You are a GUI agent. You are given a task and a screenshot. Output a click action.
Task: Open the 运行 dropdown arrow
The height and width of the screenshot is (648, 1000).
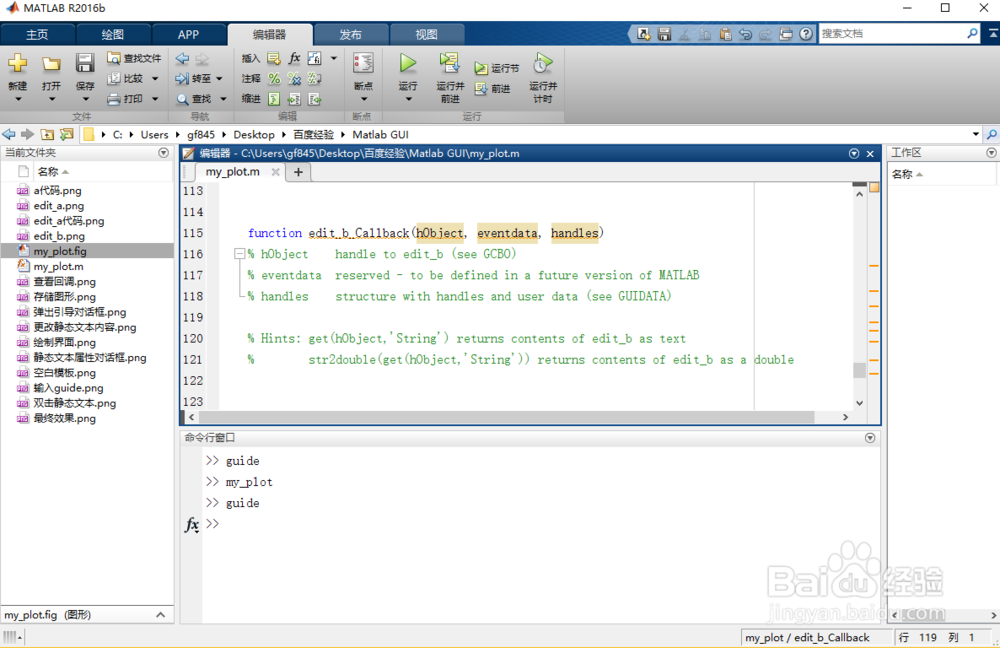pos(408,99)
